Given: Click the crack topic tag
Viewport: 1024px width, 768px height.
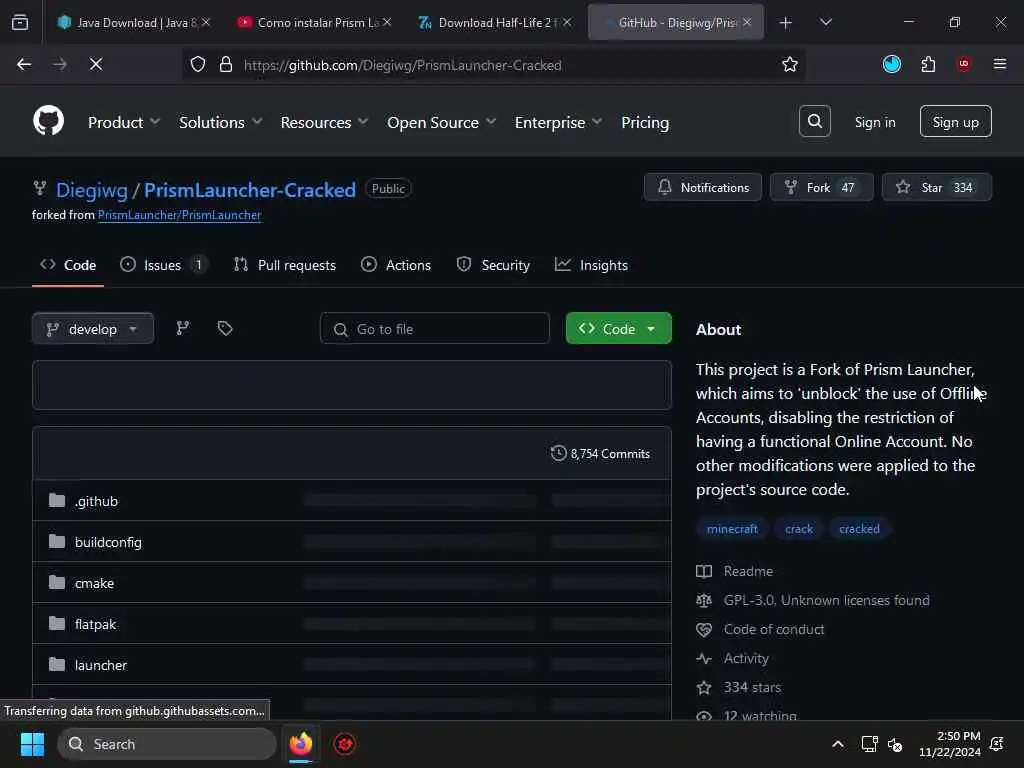Looking at the screenshot, I should [x=799, y=528].
